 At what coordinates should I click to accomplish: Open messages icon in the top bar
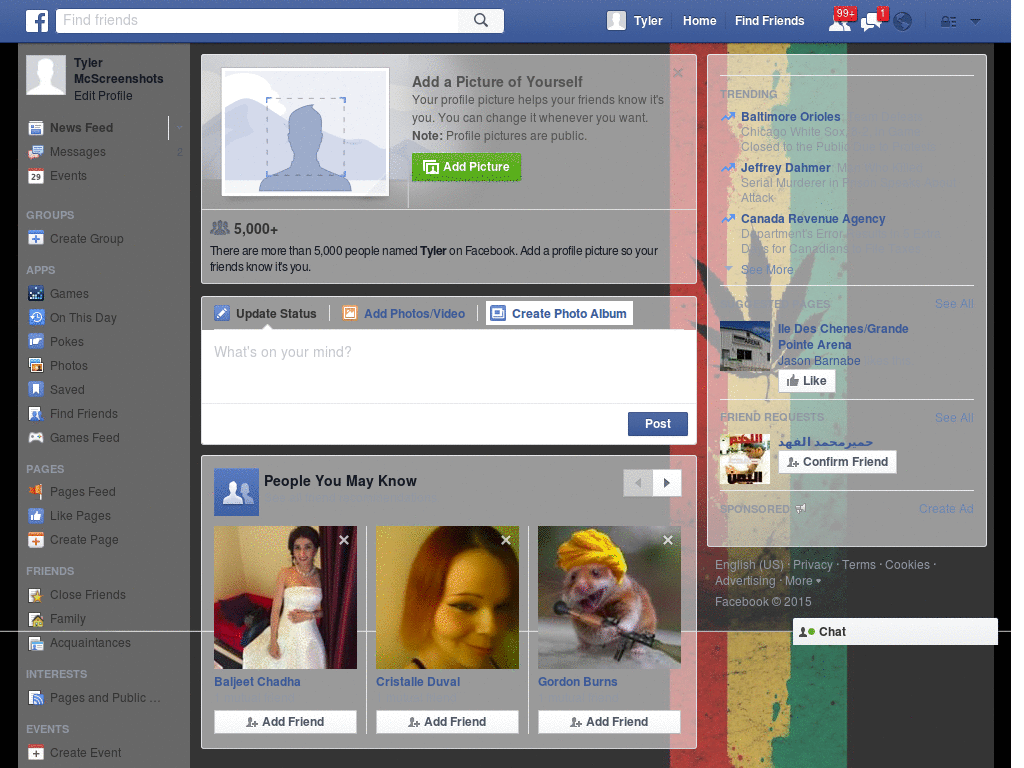872,22
